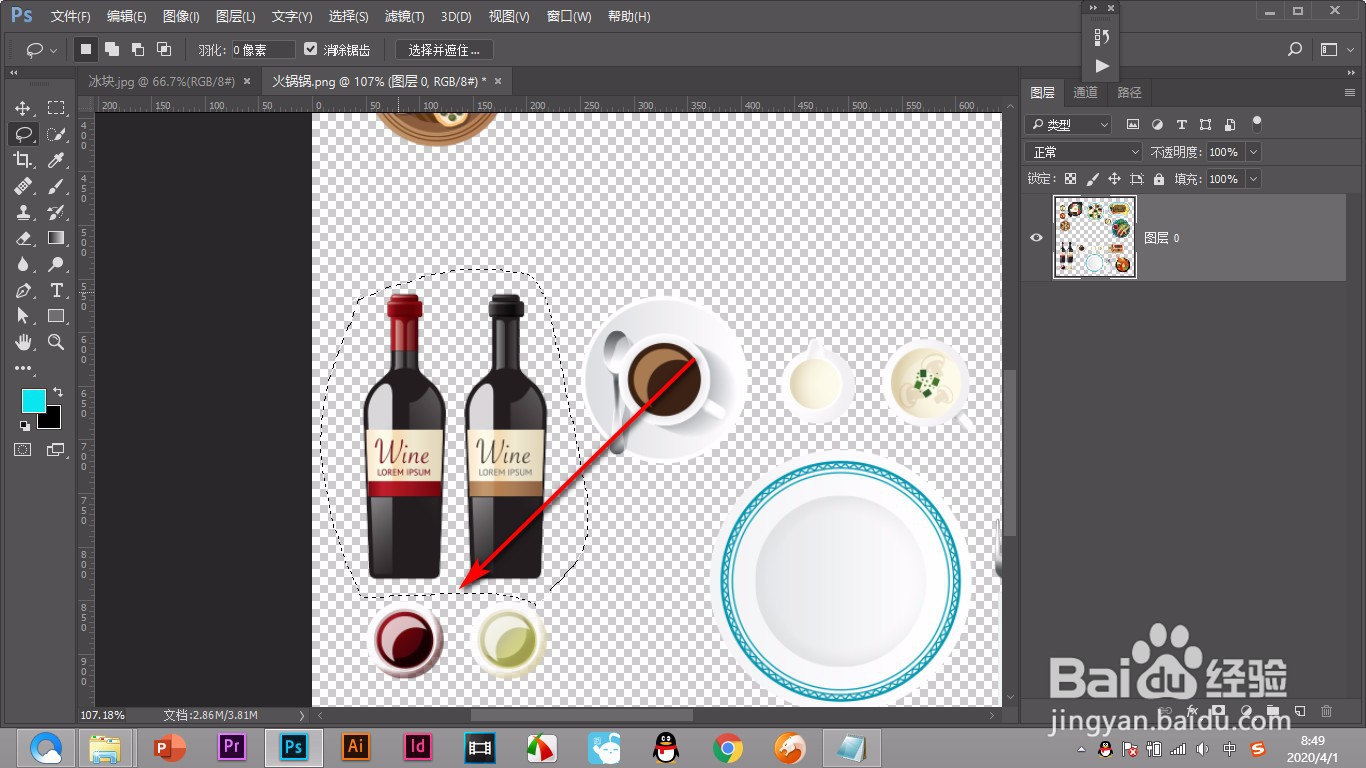This screenshot has height=768, width=1366.
Task: Set selection mode to Intersect with selection
Action: pos(164,49)
